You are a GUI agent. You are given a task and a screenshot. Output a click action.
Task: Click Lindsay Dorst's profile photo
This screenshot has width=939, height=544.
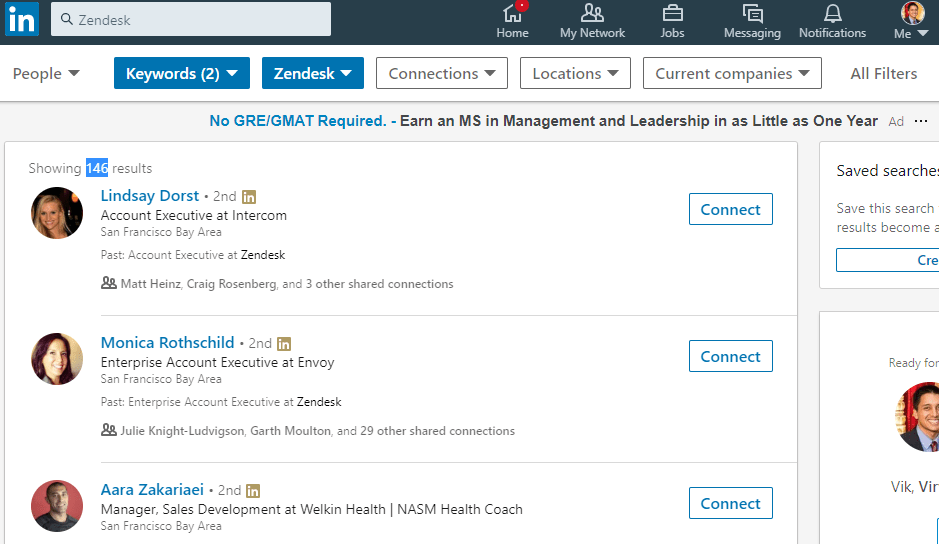tap(57, 213)
